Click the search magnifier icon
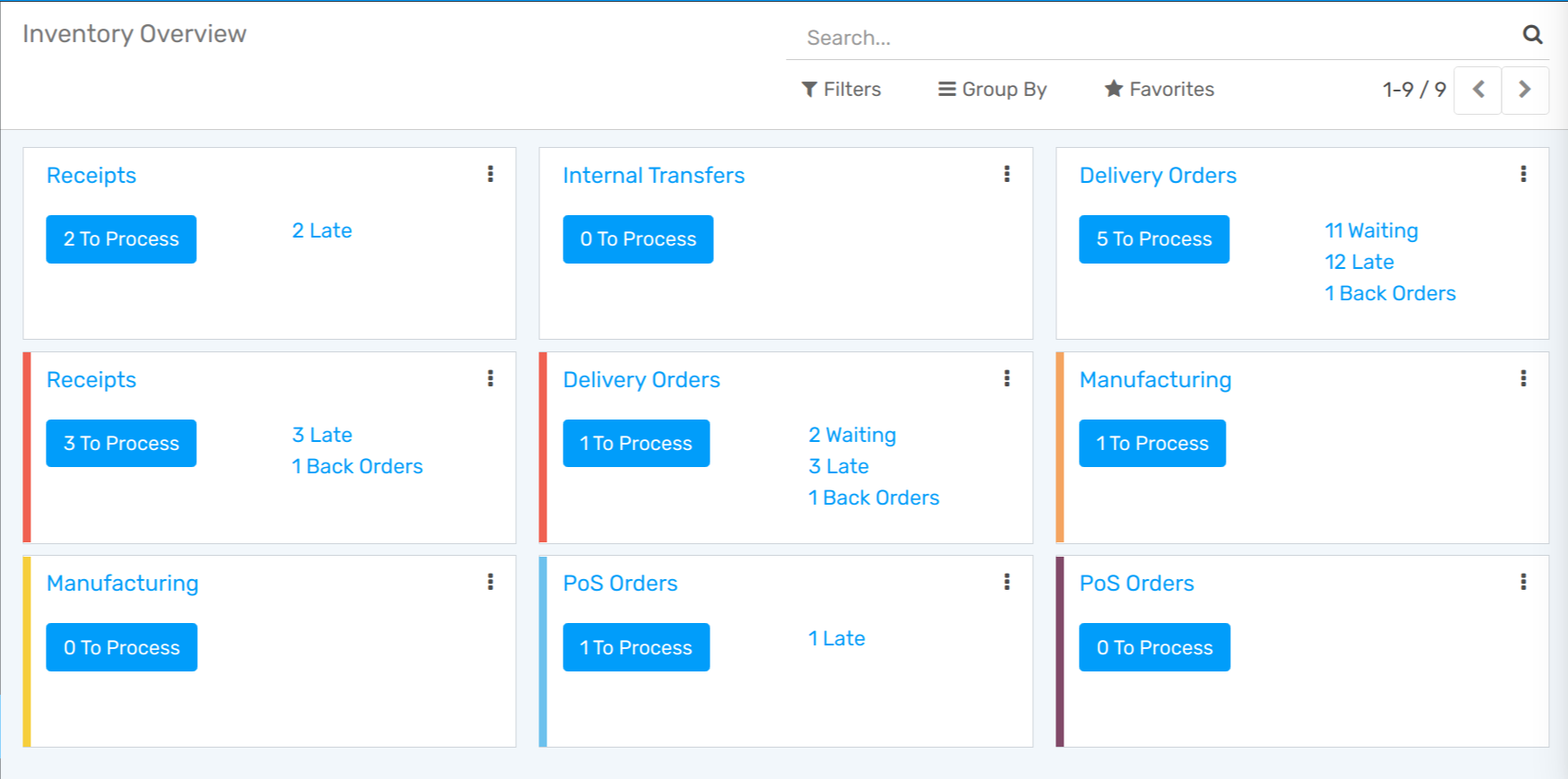The height and width of the screenshot is (779, 1568). click(x=1532, y=35)
